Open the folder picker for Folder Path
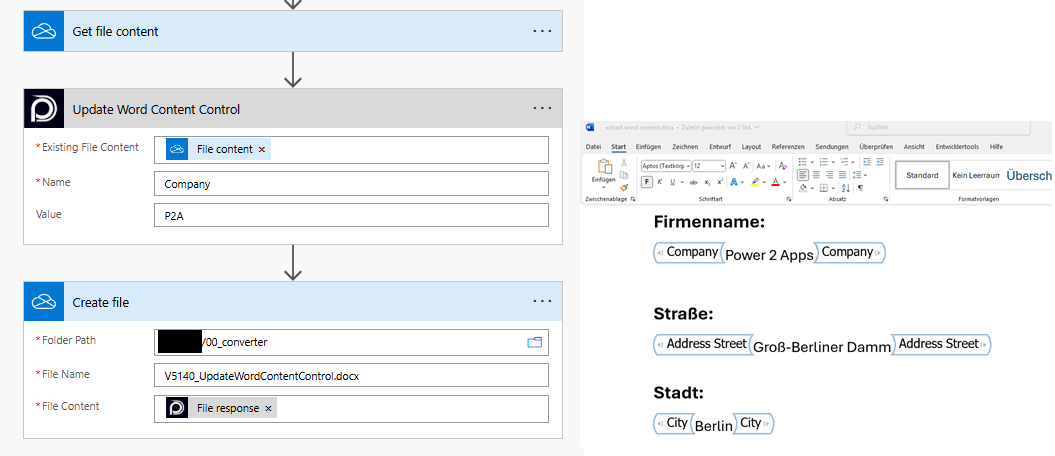Viewport: 1055px width, 456px height. 534,343
